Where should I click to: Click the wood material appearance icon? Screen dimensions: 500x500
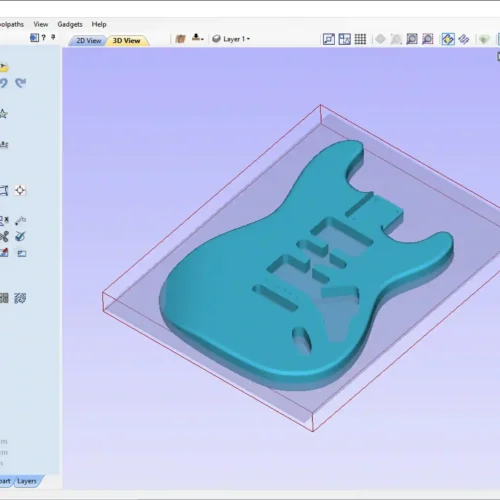coord(180,39)
